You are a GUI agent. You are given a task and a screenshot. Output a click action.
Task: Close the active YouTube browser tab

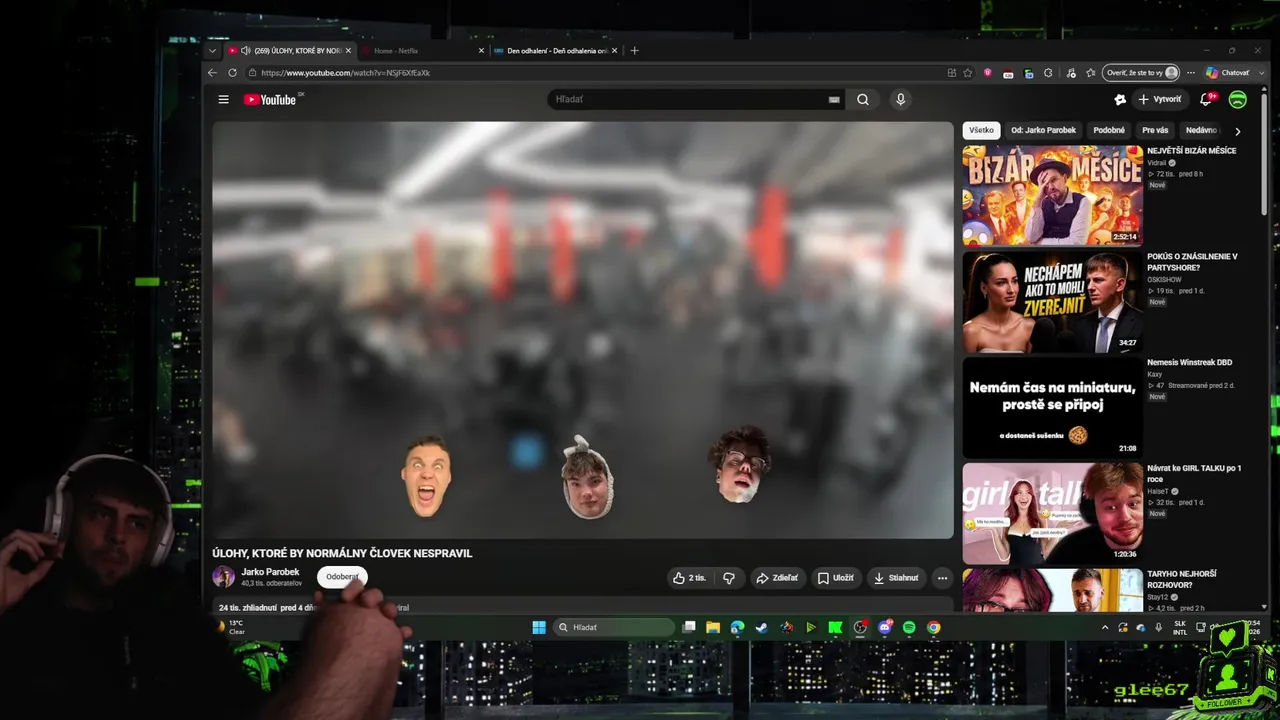click(x=348, y=51)
